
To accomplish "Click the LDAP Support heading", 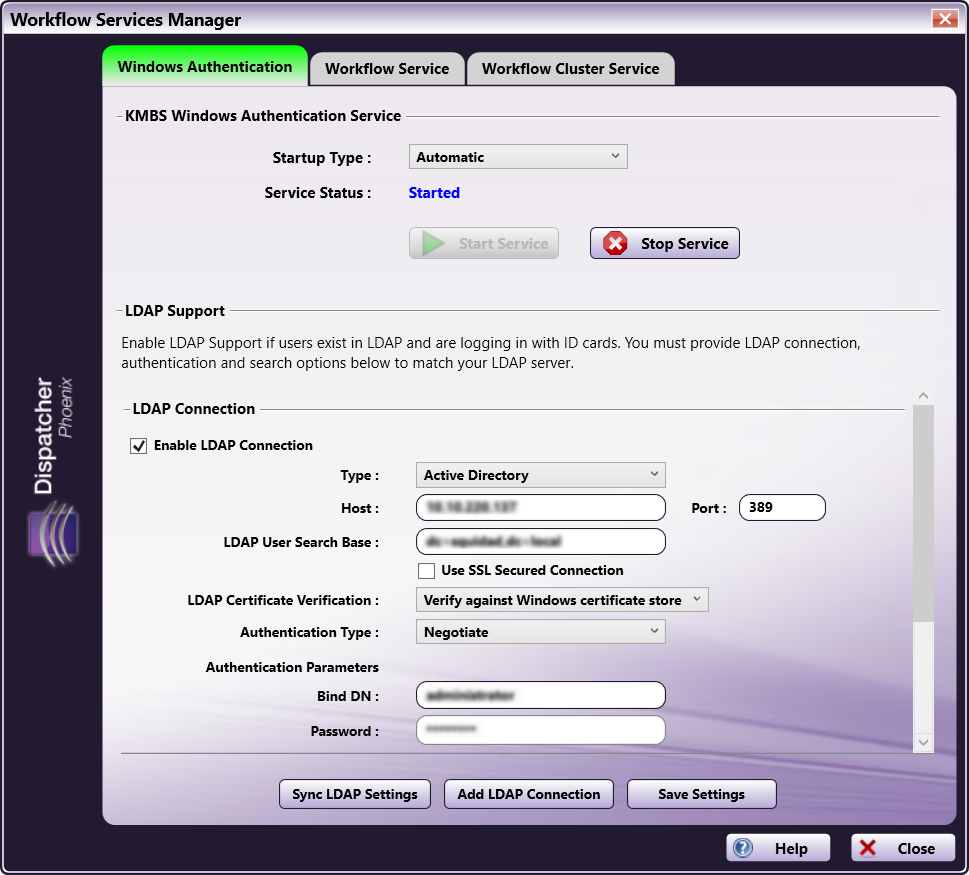I will [175, 311].
